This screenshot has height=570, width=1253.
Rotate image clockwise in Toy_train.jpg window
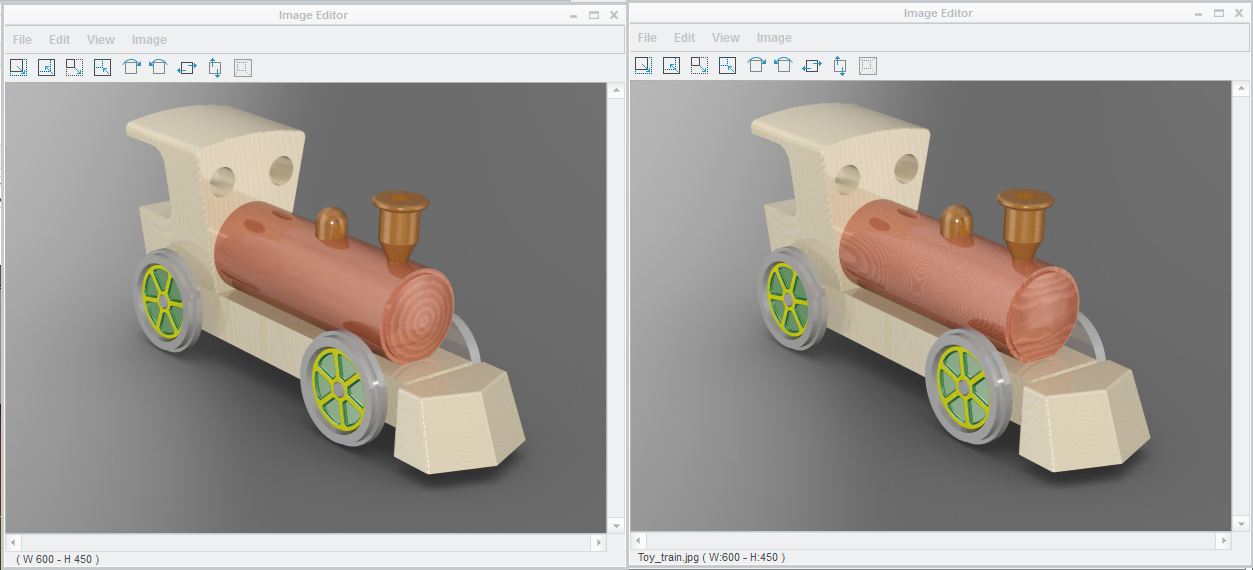tap(756, 65)
